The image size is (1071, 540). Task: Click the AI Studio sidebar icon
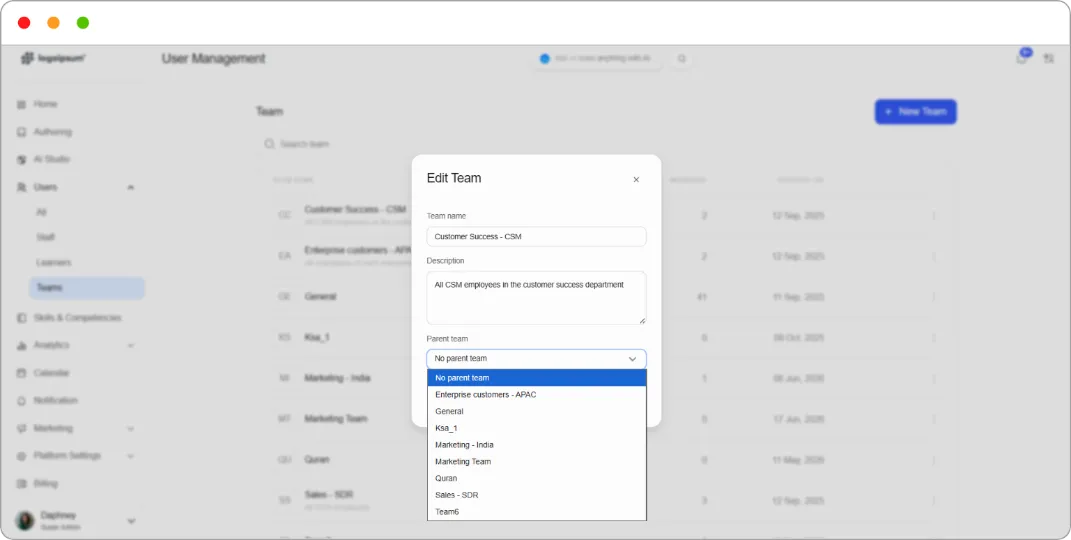(21, 160)
